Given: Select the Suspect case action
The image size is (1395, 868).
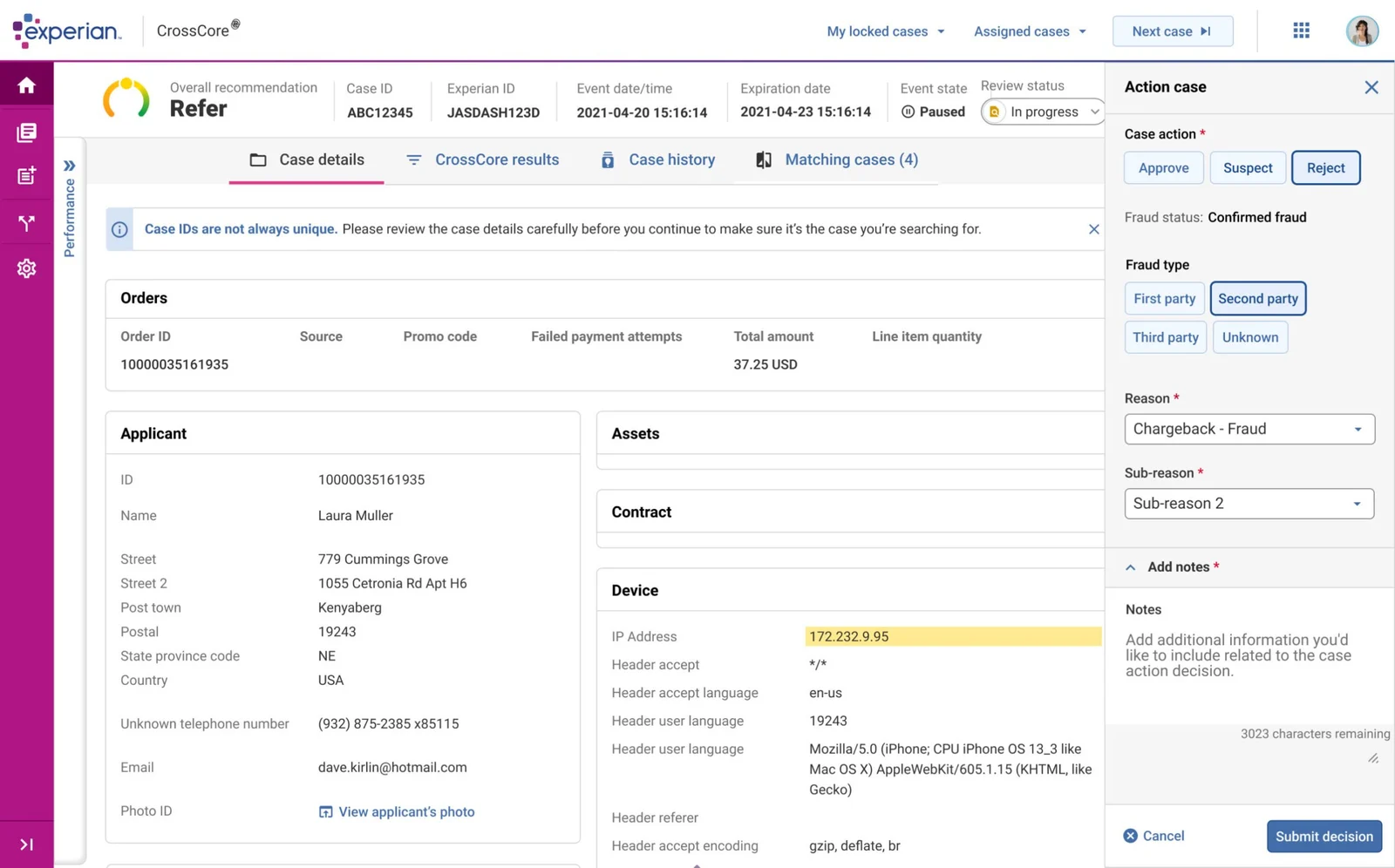Looking at the screenshot, I should pyautogui.click(x=1248, y=167).
